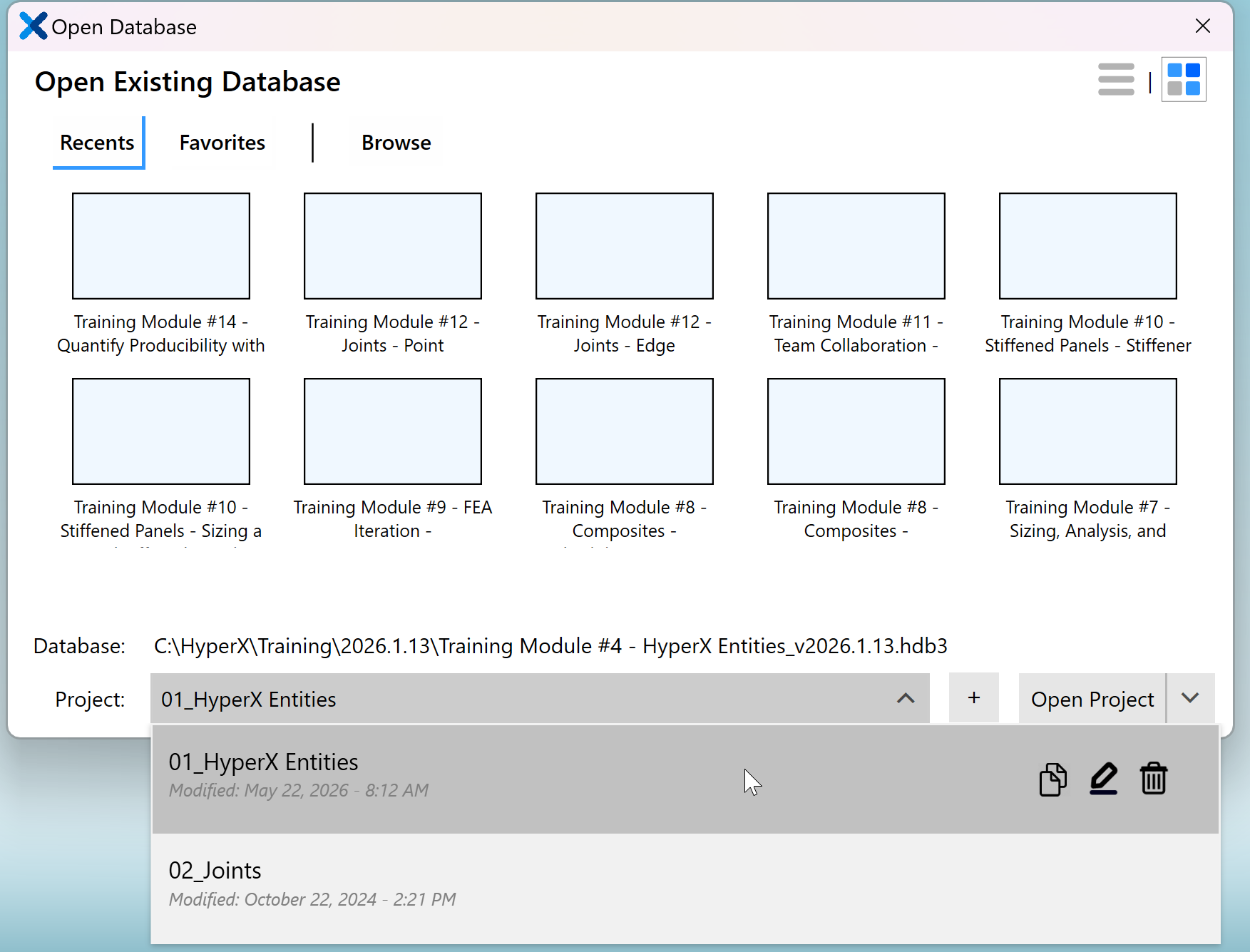Click the 'Modified: May 22, 2026' text

tap(299, 790)
